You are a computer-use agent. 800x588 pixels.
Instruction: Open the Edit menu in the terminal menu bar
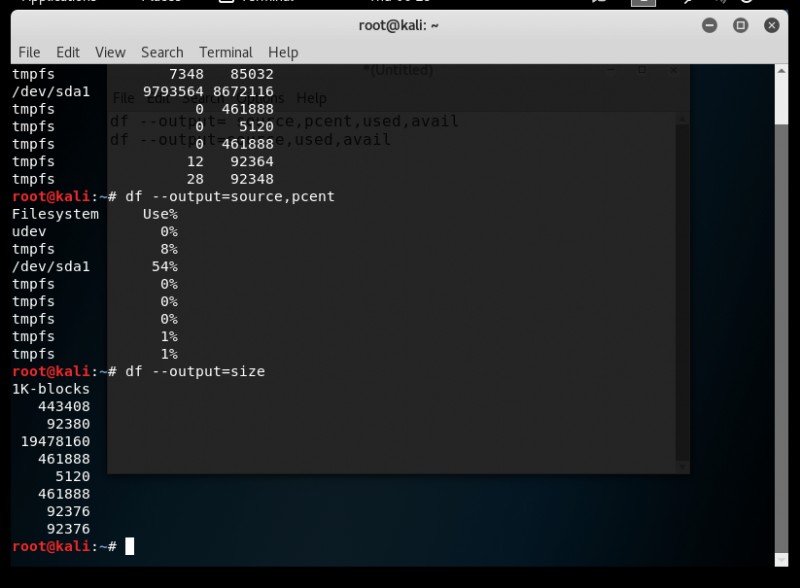pos(67,52)
